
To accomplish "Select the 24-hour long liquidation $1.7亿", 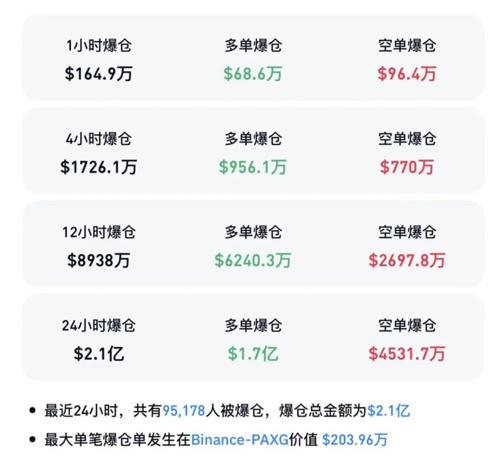I will [x=253, y=354].
